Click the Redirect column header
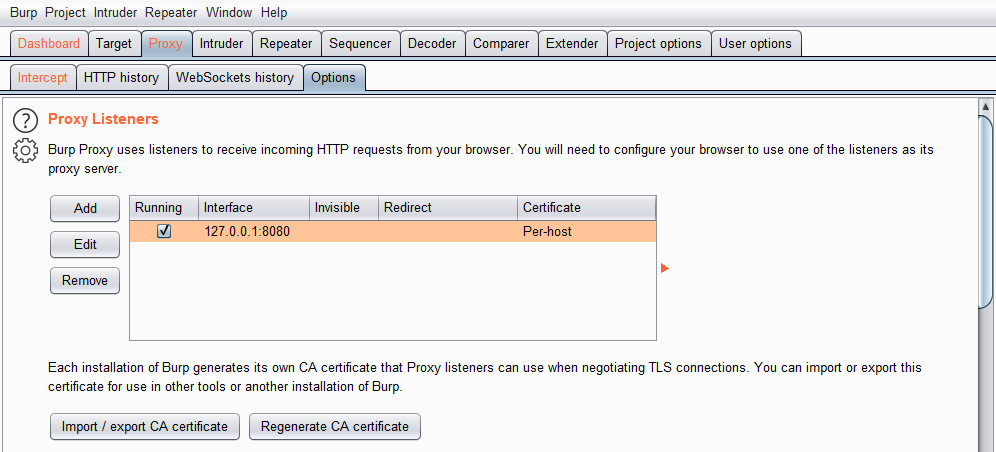The image size is (996, 452). click(448, 208)
